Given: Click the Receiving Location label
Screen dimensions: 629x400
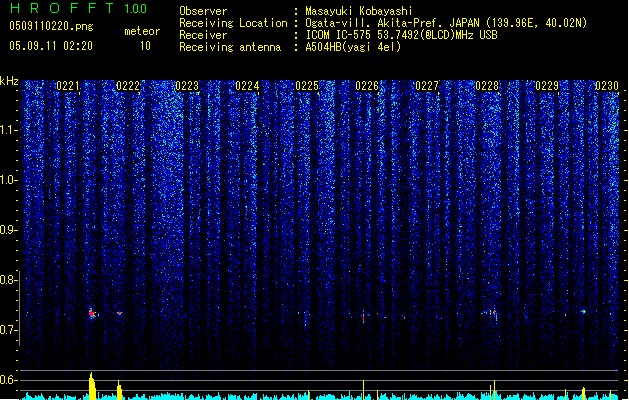Looking at the screenshot, I should [x=233, y=23].
